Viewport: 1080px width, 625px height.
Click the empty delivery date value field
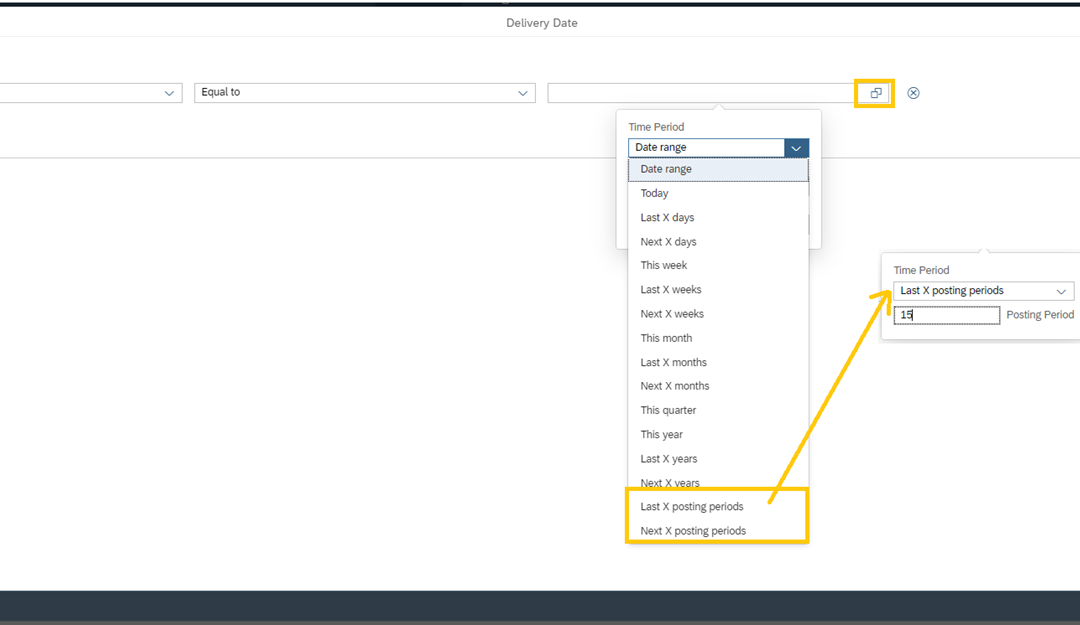point(700,93)
